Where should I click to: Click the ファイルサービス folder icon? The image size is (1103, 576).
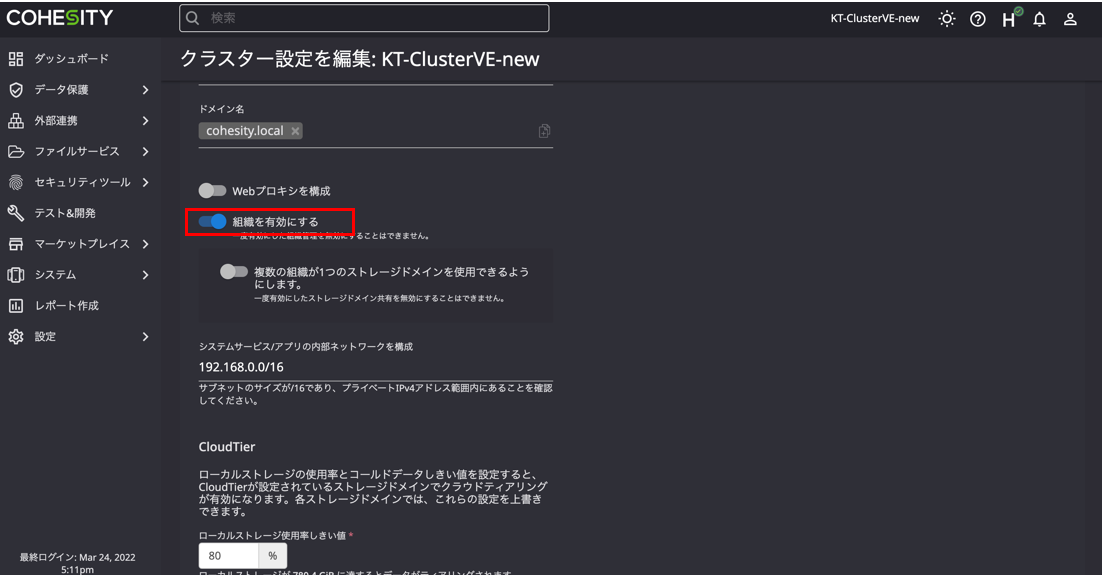pyautogui.click(x=15, y=151)
